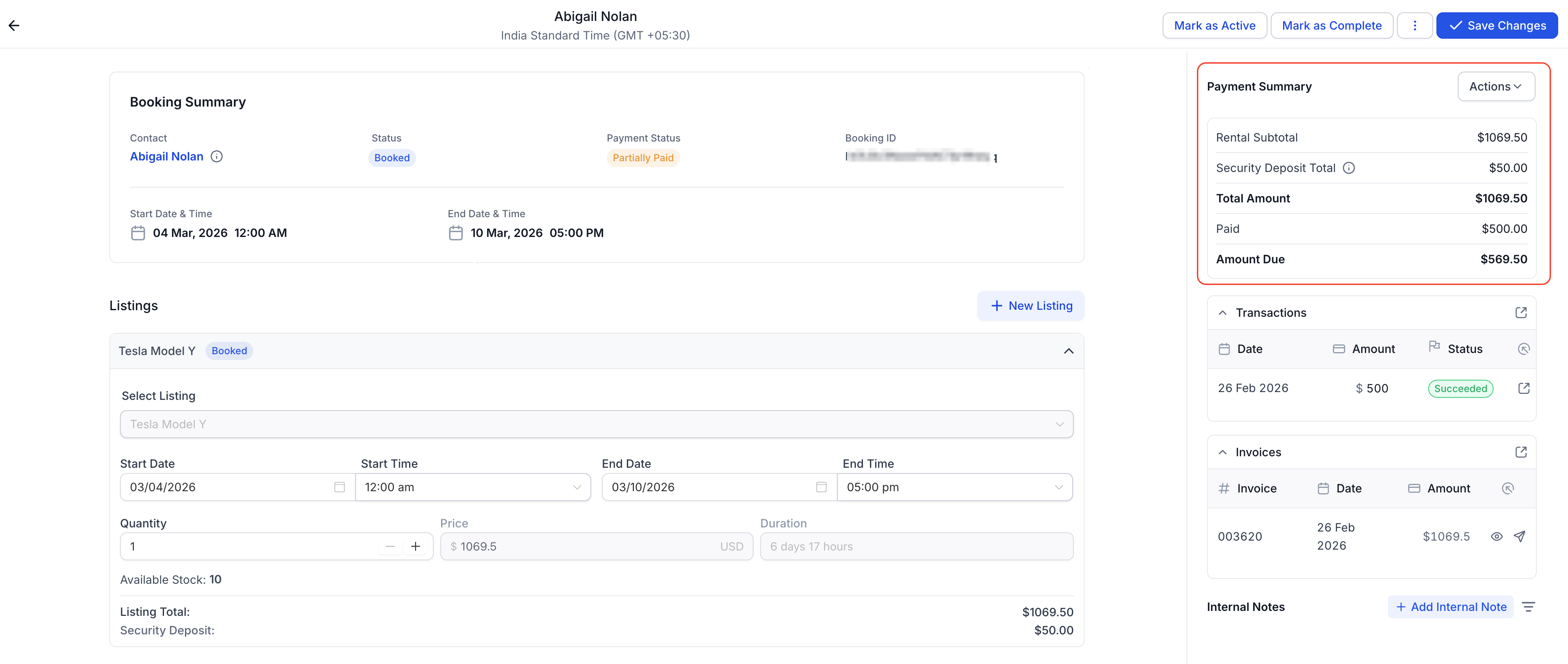Open the three-dot more options menu

(1415, 26)
